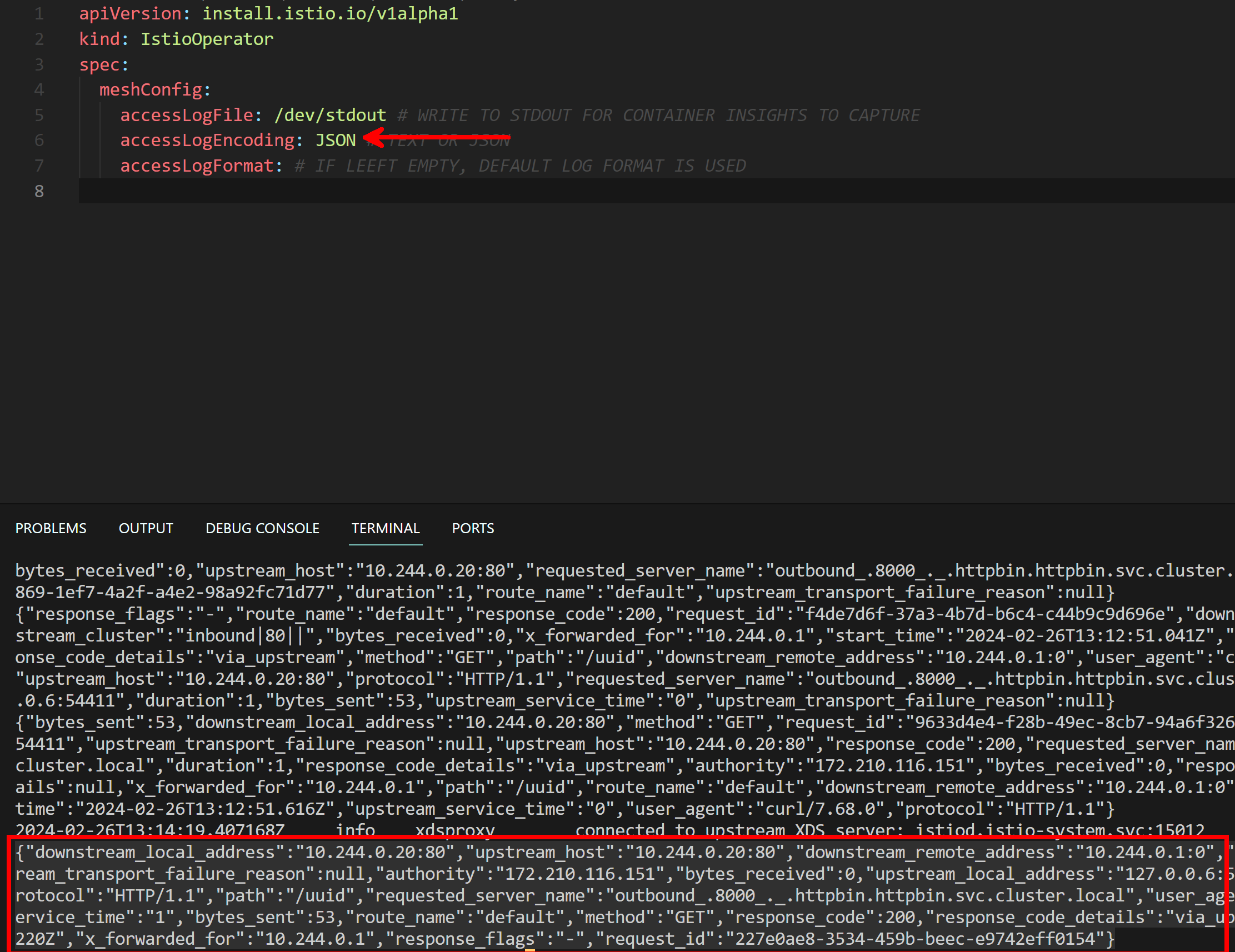
Task: Click the /dev/stdout path value
Action: pos(329,116)
